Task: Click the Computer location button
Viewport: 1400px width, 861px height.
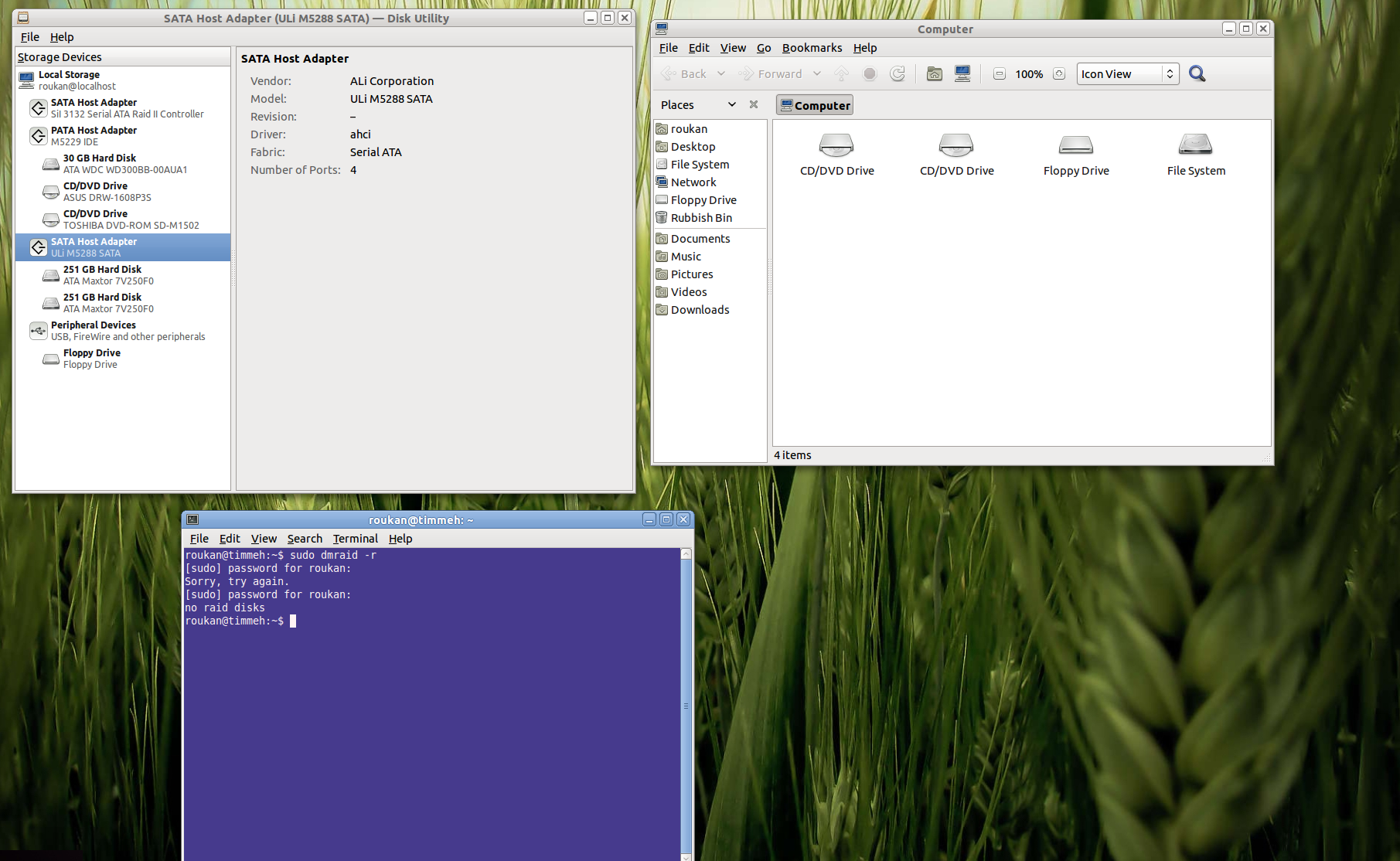Action: [815, 105]
